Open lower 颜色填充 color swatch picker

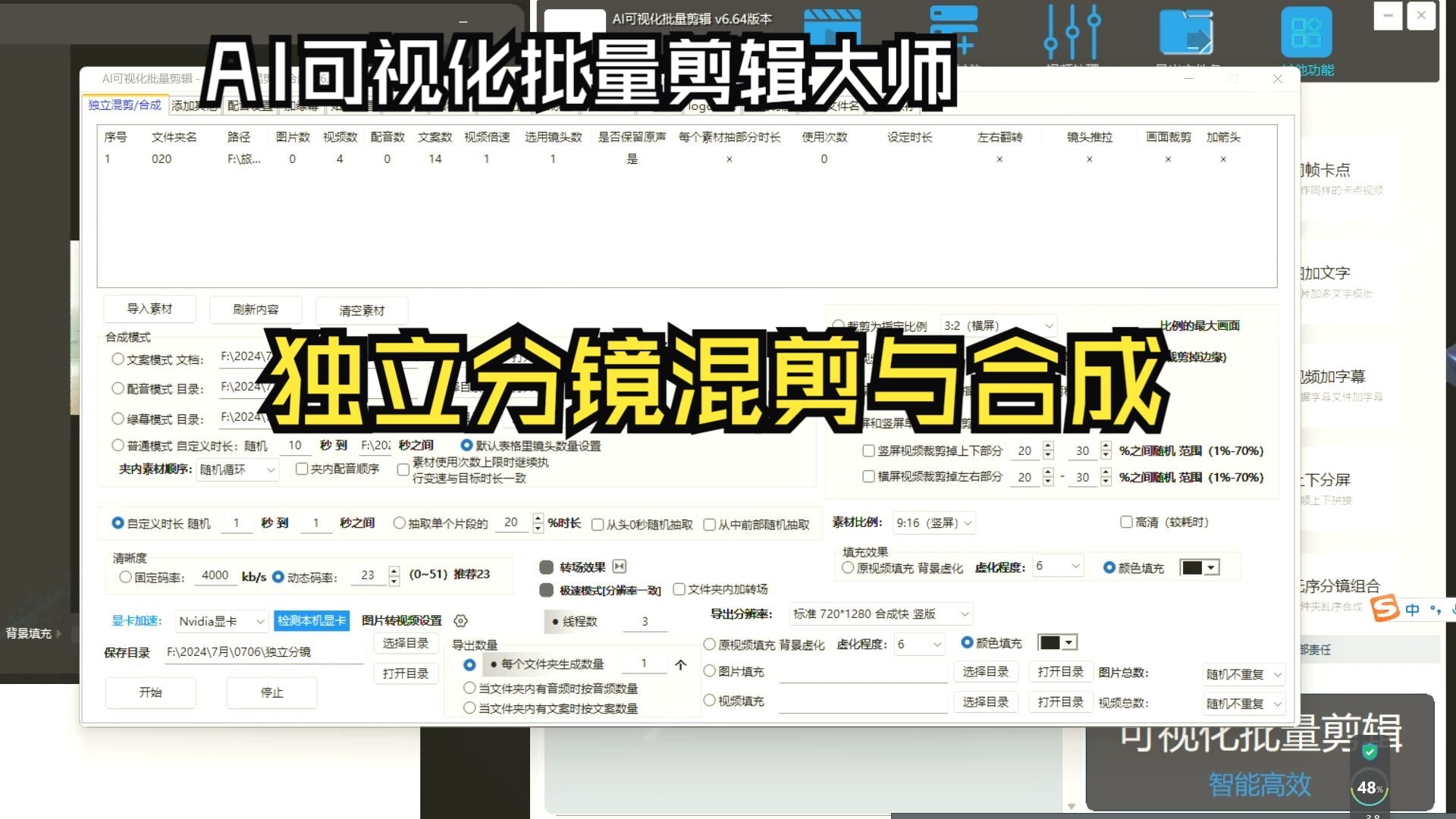point(1058,643)
